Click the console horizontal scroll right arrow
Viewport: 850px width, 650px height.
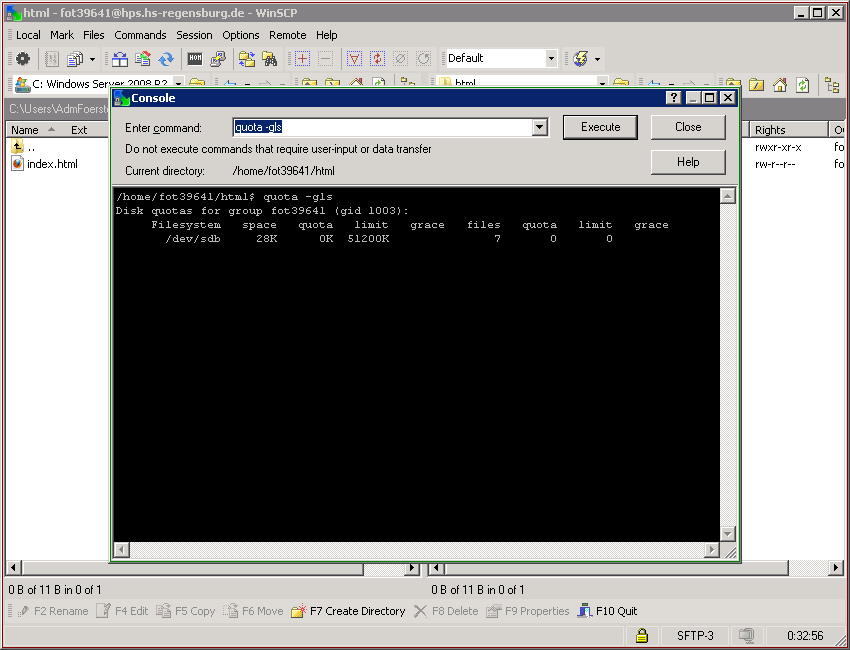[712, 550]
